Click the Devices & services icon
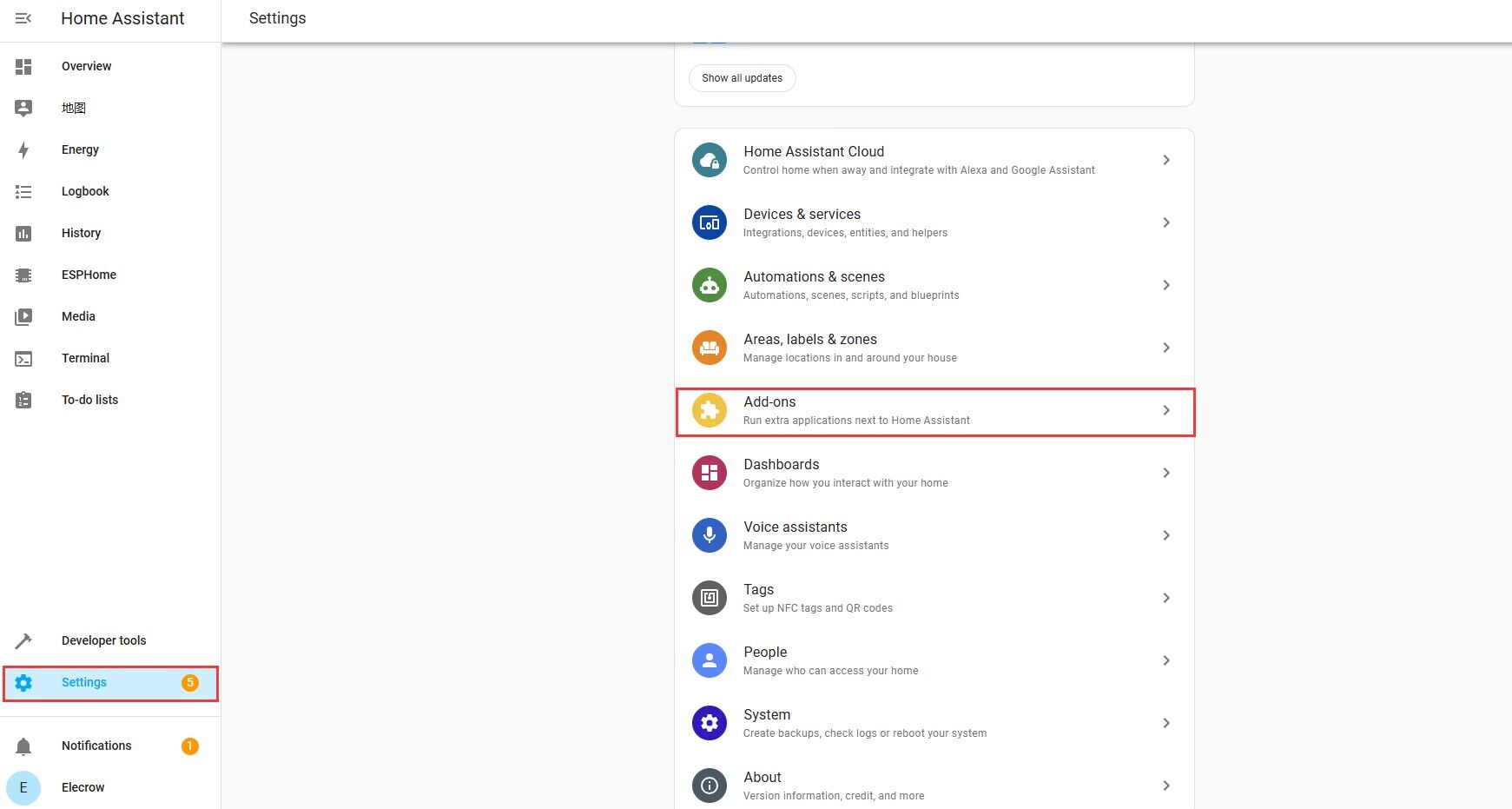The height and width of the screenshot is (809, 1512). pyautogui.click(x=710, y=222)
